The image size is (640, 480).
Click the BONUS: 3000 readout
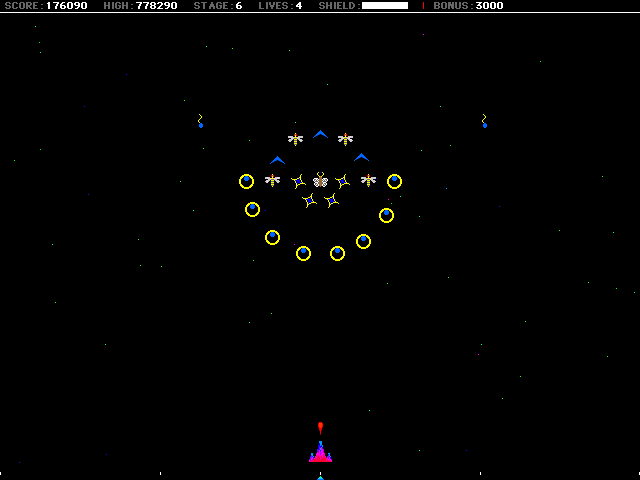pyautogui.click(x=468, y=6)
